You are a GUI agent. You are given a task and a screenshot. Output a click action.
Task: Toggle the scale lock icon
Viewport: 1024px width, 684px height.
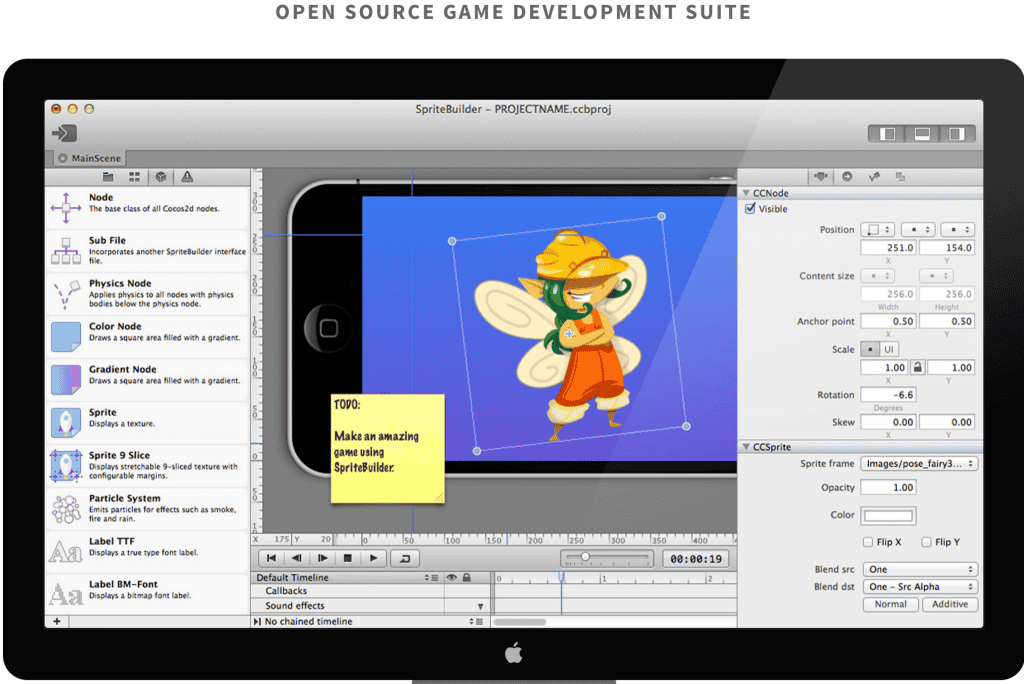(918, 367)
